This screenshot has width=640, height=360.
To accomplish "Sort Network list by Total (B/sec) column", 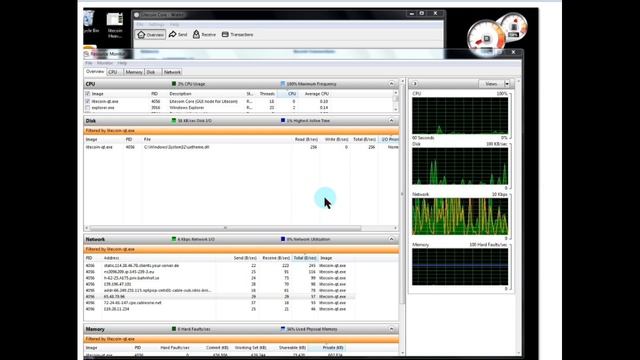I will (305, 258).
